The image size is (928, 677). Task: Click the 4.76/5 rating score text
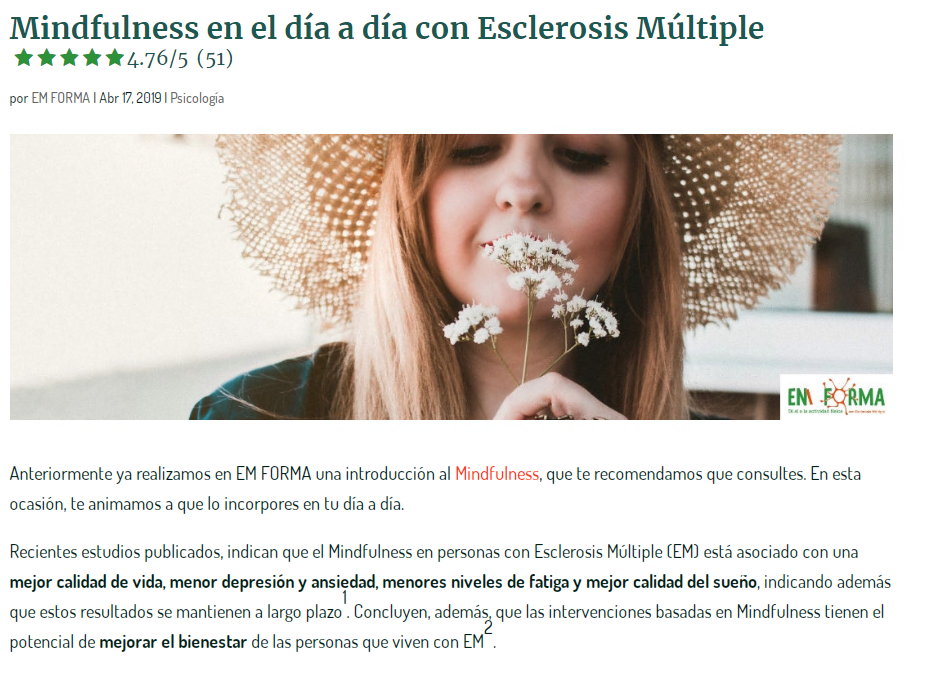157,59
